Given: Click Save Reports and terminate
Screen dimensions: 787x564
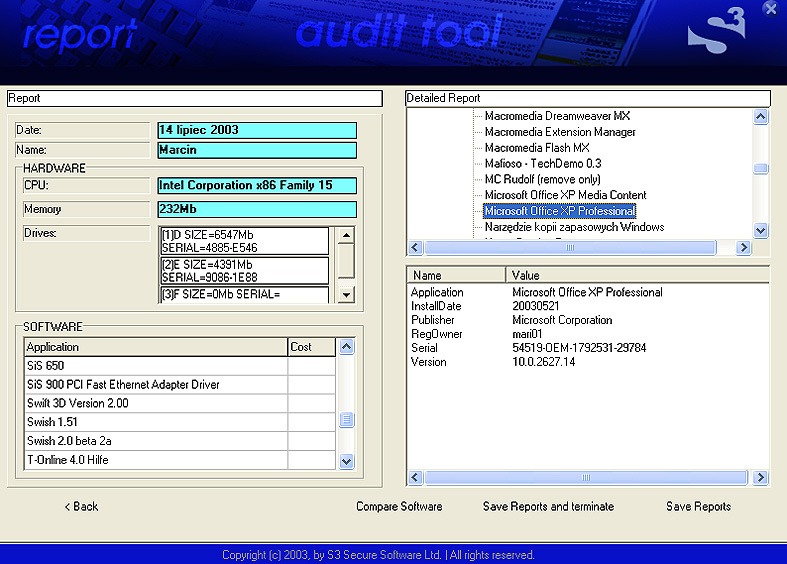Looking at the screenshot, I should [548, 506].
